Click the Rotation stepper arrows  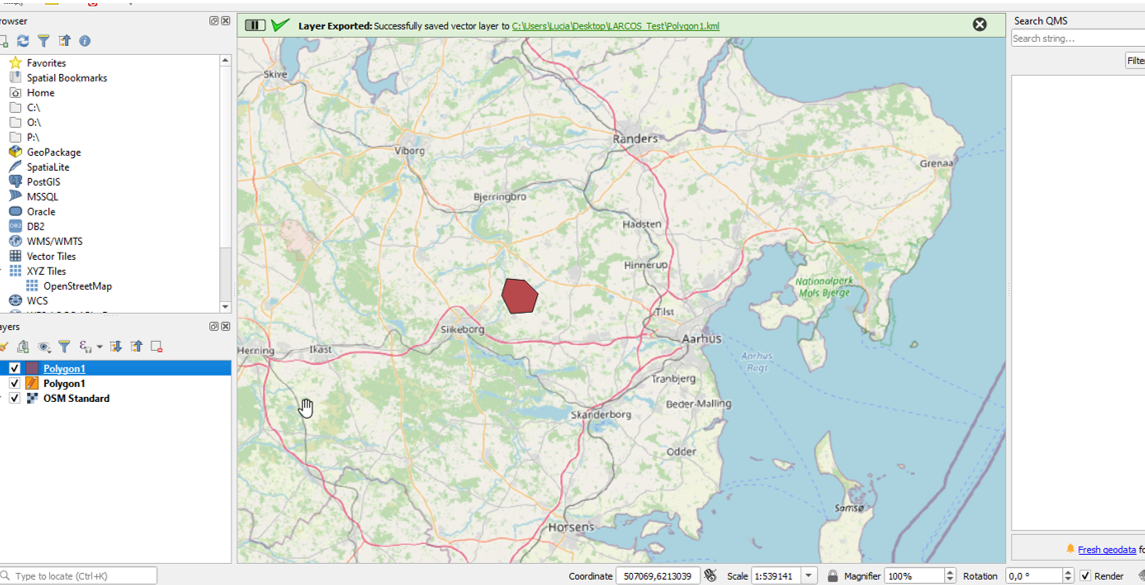1068,576
